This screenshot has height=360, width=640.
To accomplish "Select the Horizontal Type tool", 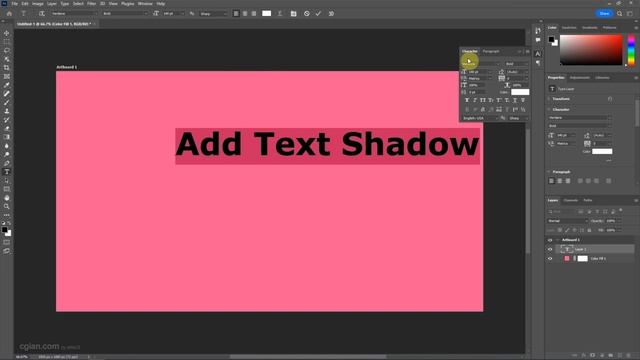I will coord(7,172).
